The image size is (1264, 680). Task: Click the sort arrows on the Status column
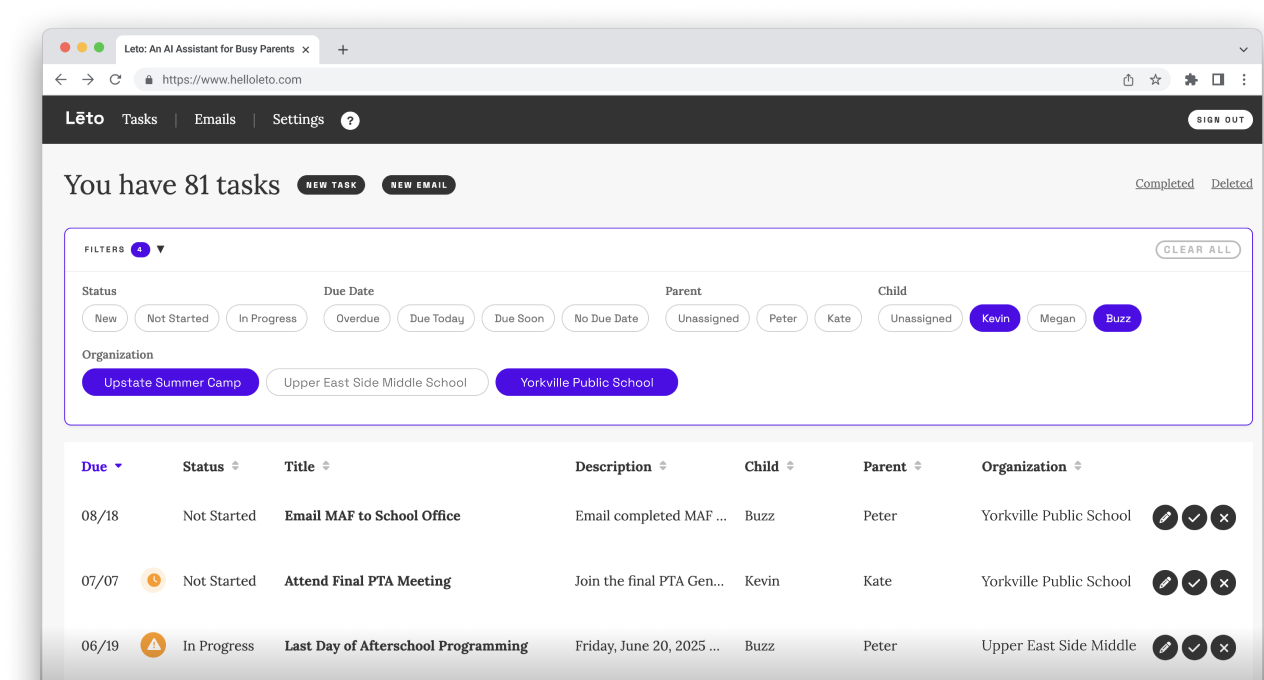tap(238, 466)
